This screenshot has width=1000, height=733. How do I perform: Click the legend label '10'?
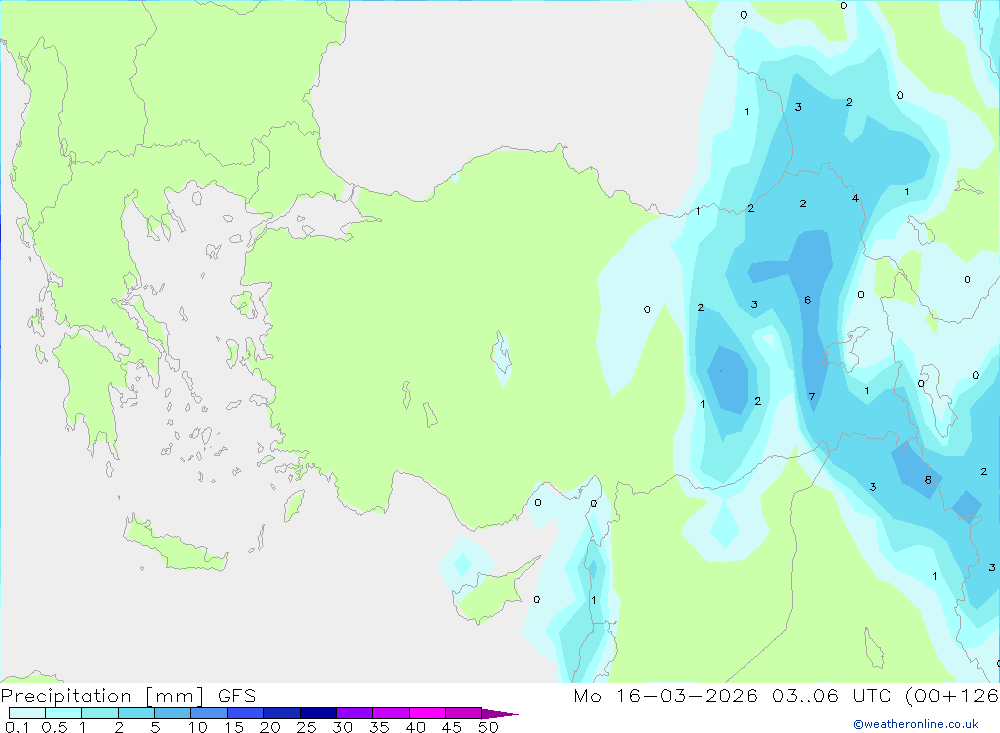point(198,727)
